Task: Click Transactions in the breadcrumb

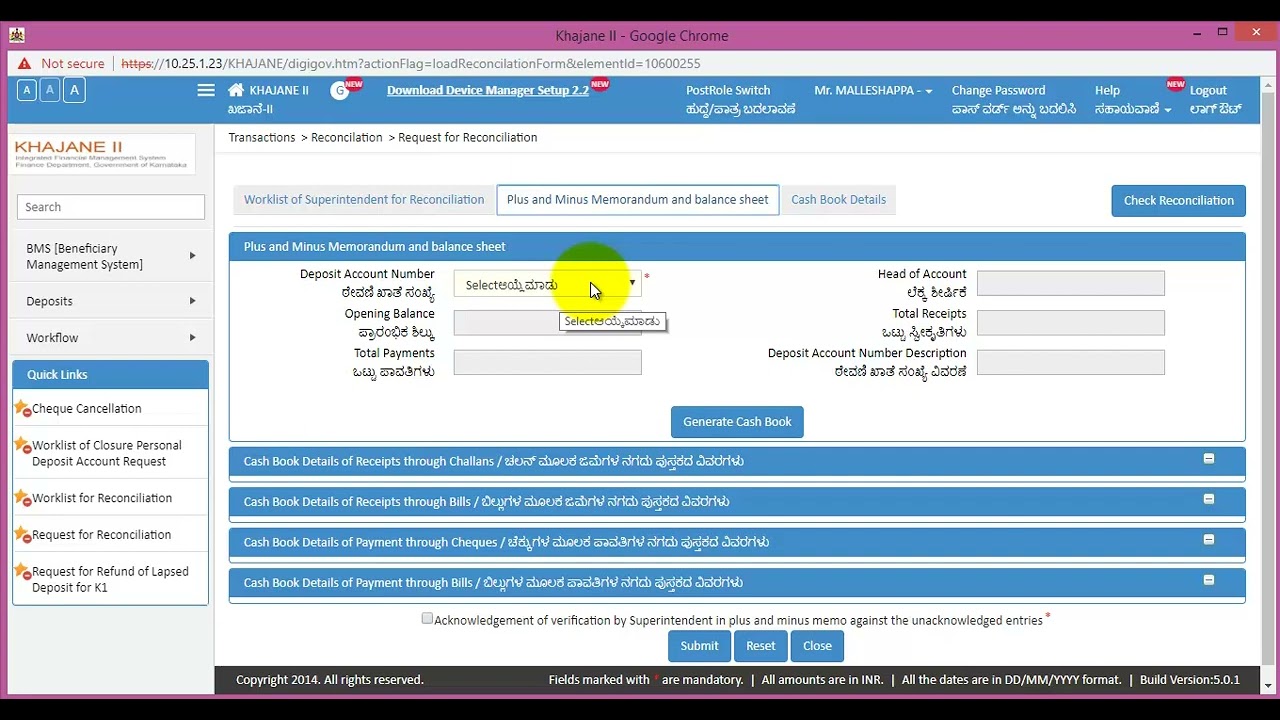Action: click(262, 138)
